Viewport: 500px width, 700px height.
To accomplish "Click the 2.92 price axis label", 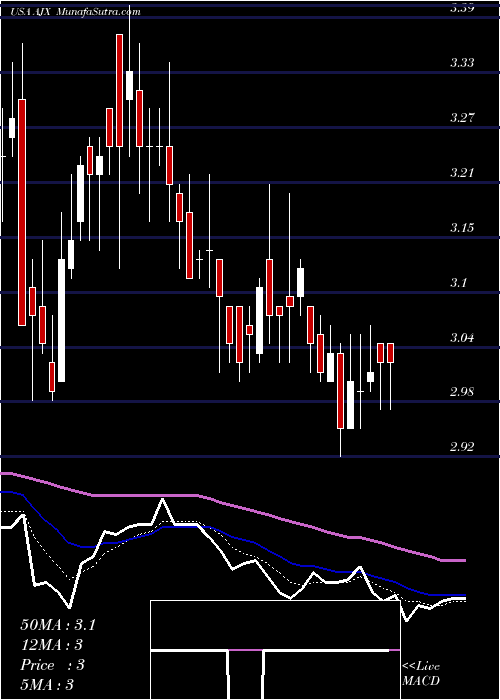I will tap(462, 447).
